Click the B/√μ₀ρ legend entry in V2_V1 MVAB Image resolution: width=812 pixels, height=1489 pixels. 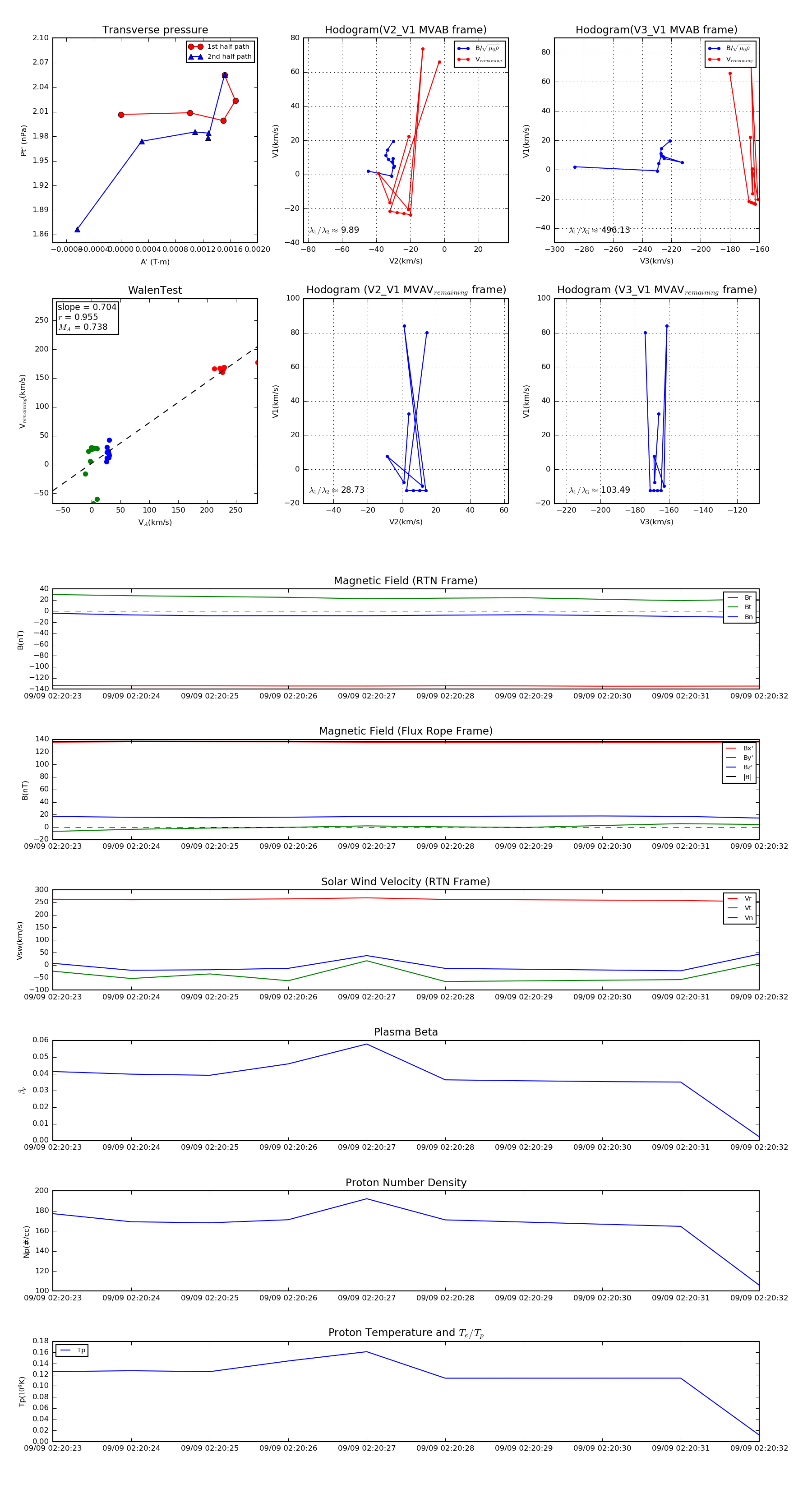click(479, 49)
